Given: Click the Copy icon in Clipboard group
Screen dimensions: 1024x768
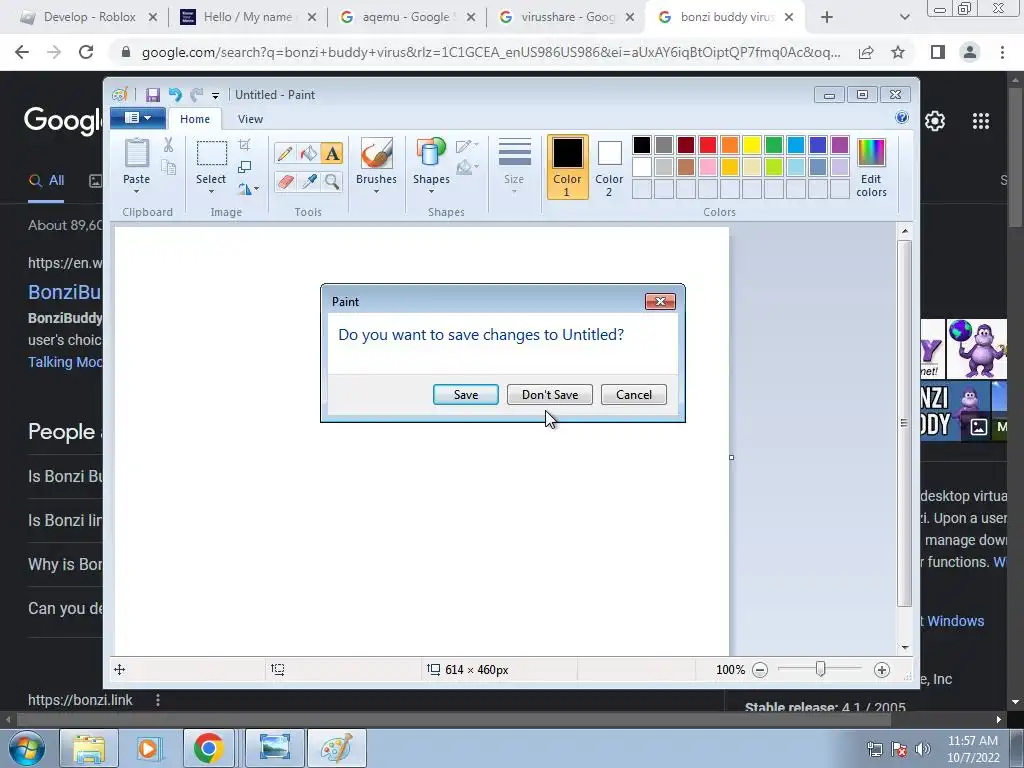Looking at the screenshot, I should coord(168,168).
